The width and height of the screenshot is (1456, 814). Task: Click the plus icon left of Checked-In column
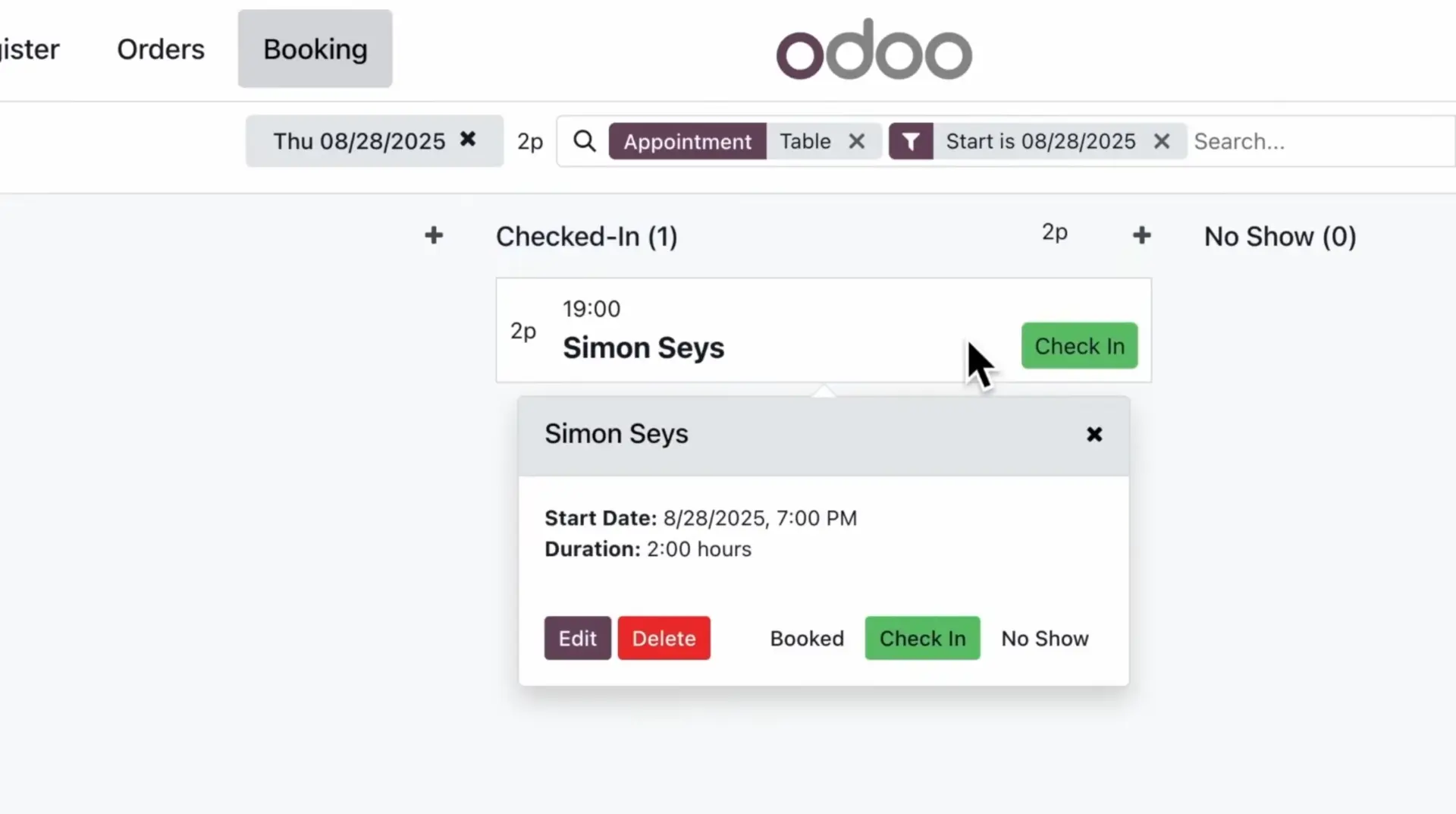pyautogui.click(x=433, y=235)
